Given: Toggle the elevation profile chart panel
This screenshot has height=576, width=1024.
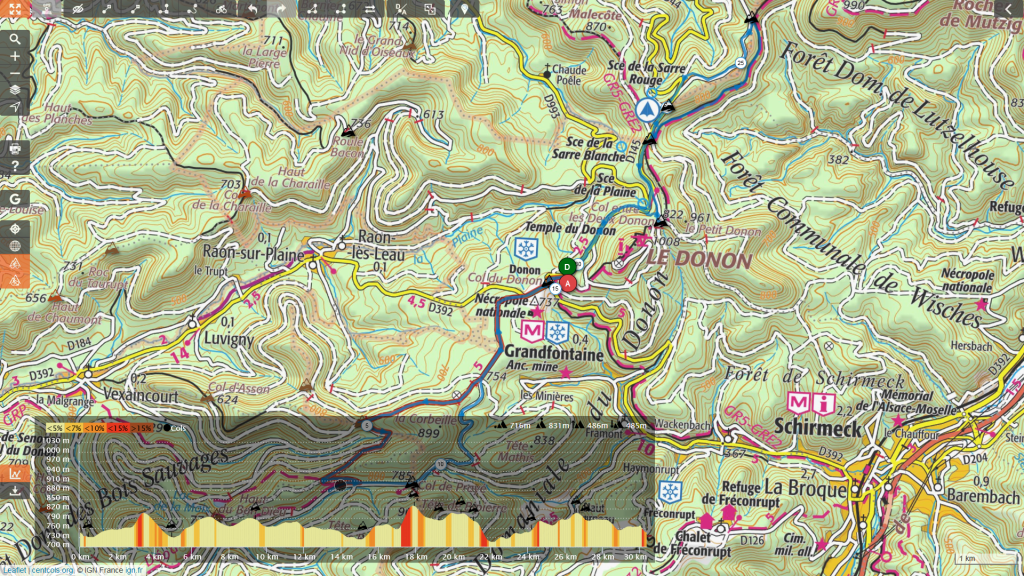Looking at the screenshot, I should pos(15,473).
